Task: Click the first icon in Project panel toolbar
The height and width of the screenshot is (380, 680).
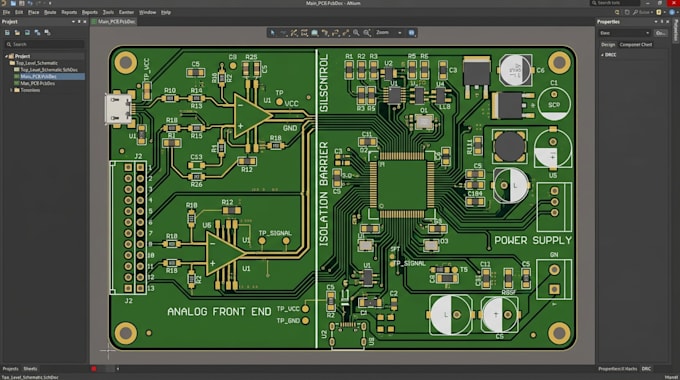Action: pos(7,33)
